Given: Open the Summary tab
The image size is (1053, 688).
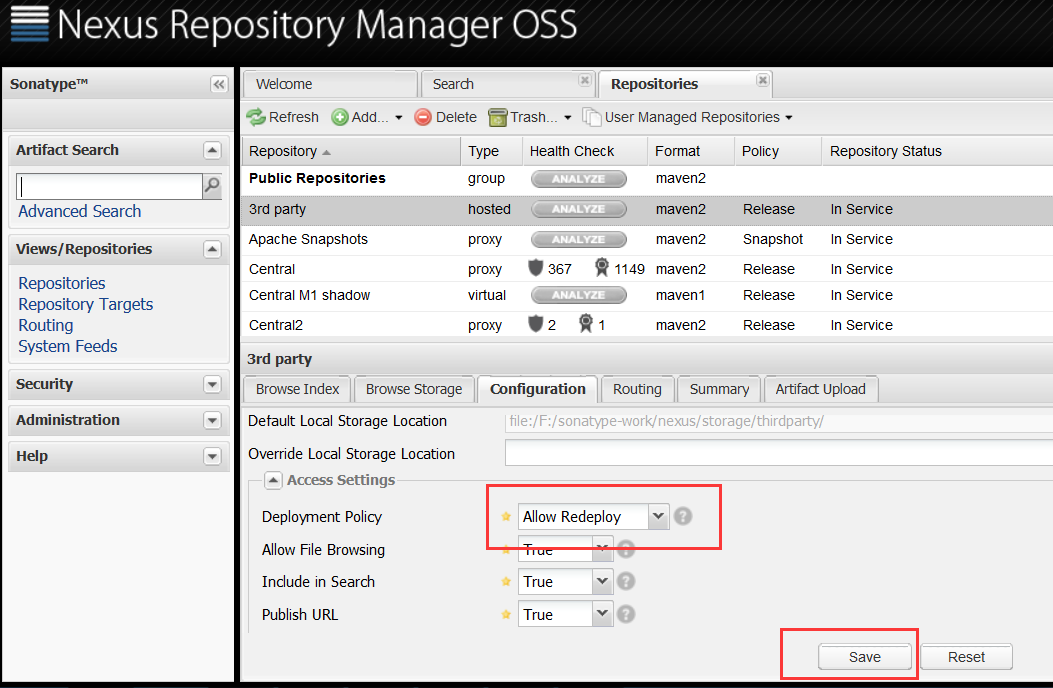Looking at the screenshot, I should (719, 389).
